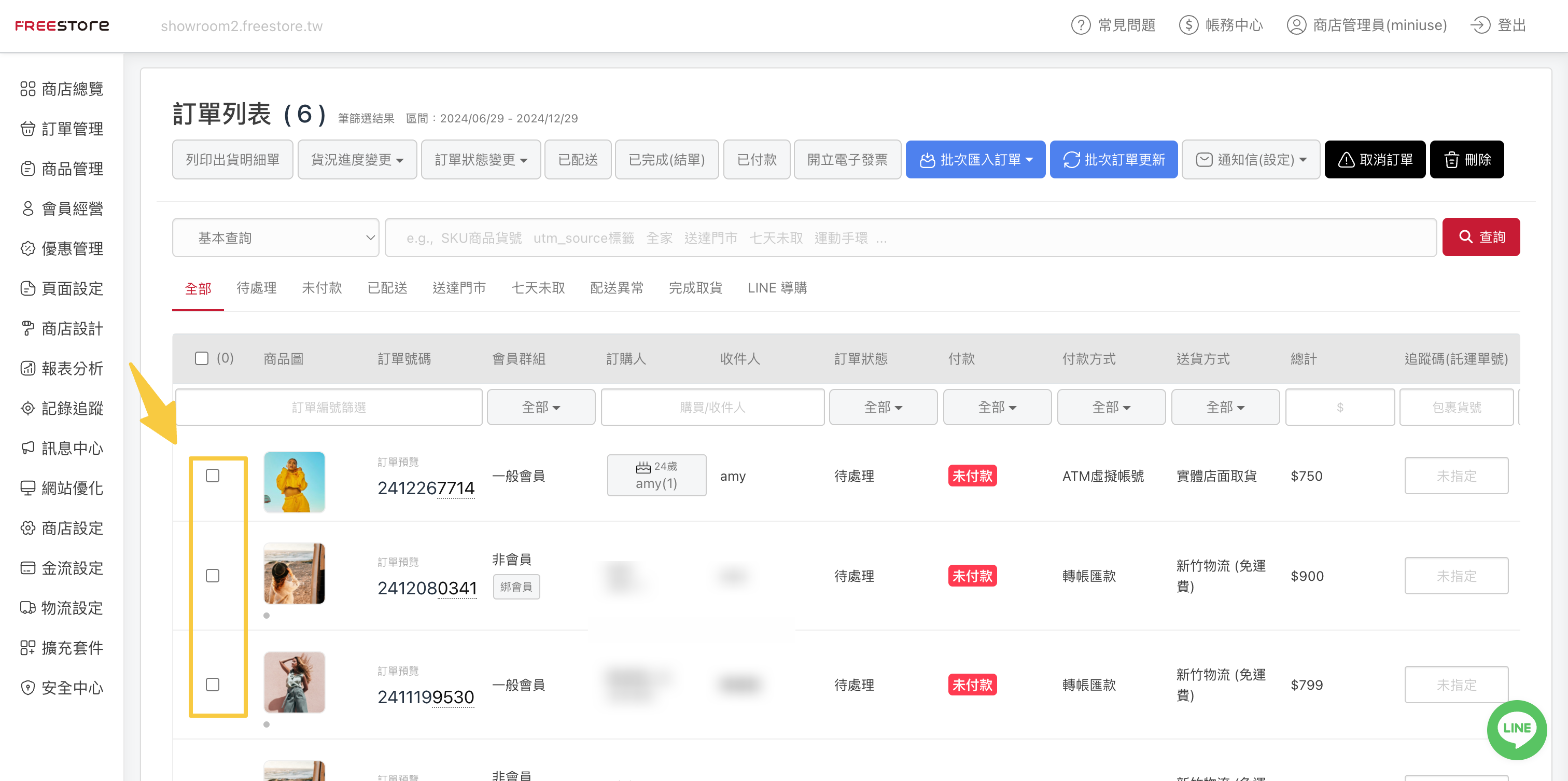Image resolution: width=1568 pixels, height=781 pixels.
Task: Open 送貨方式 全部 filter dropdown
Action: coord(1225,407)
